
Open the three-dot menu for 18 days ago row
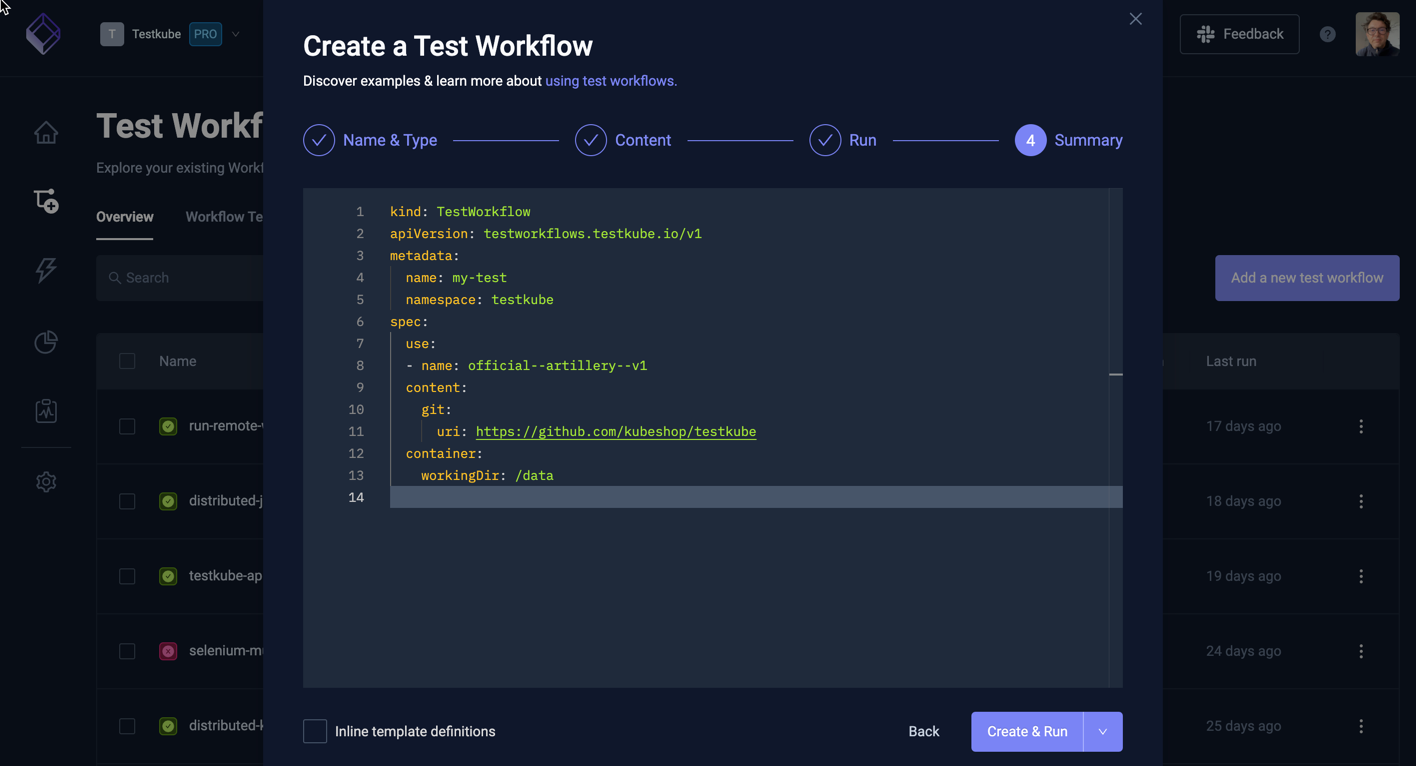1361,501
